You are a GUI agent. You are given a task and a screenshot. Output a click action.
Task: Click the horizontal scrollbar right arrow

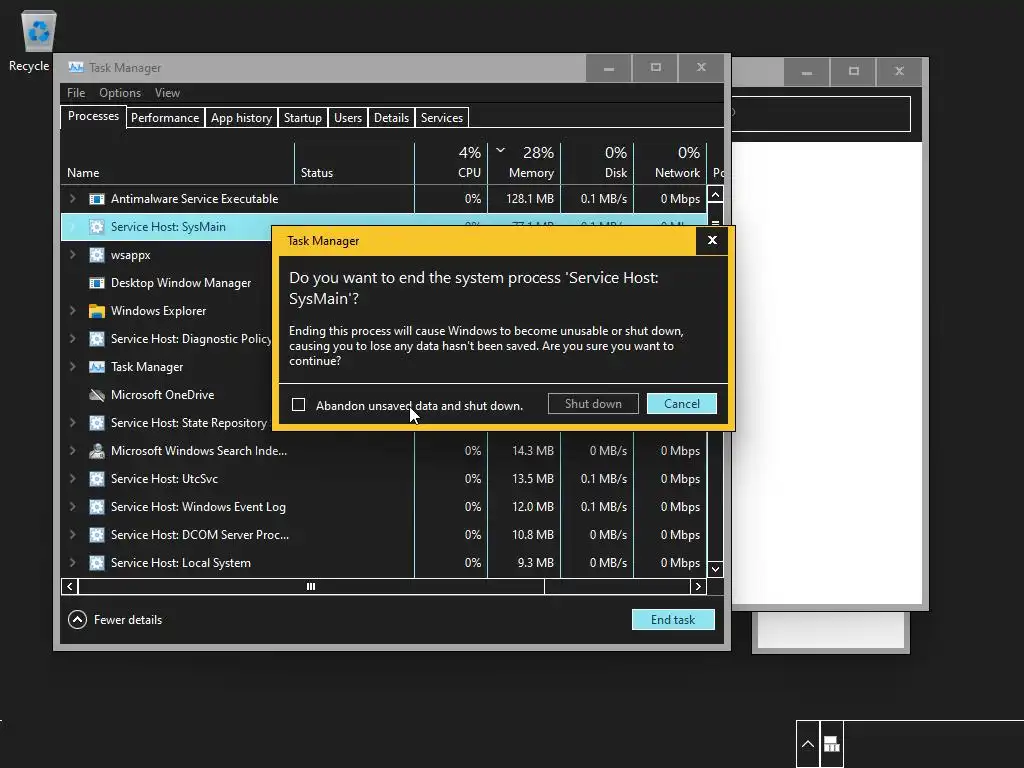tap(698, 586)
